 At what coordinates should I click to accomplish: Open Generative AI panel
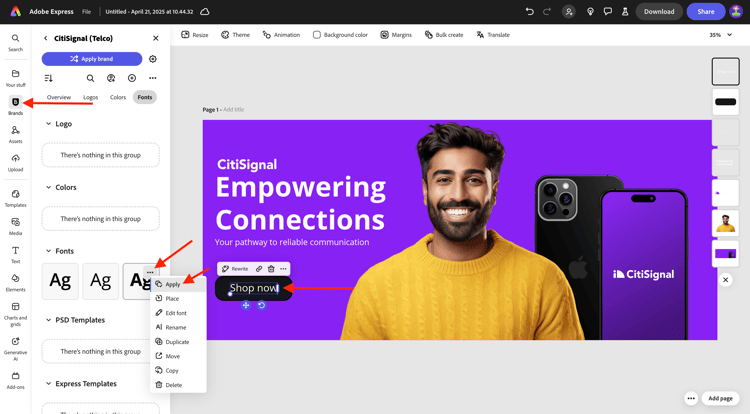(x=15, y=349)
